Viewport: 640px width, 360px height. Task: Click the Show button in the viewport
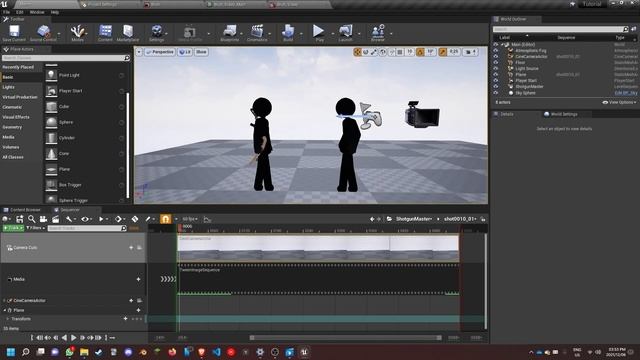(x=201, y=52)
